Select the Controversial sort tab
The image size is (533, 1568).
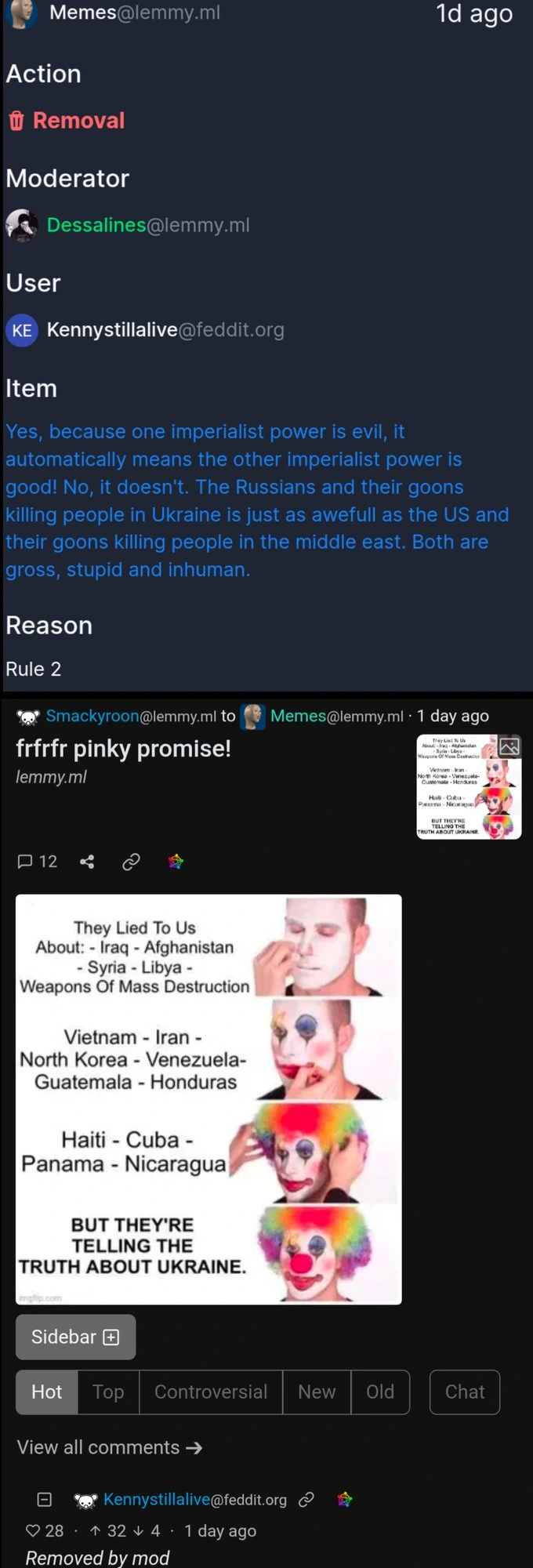click(x=211, y=1392)
